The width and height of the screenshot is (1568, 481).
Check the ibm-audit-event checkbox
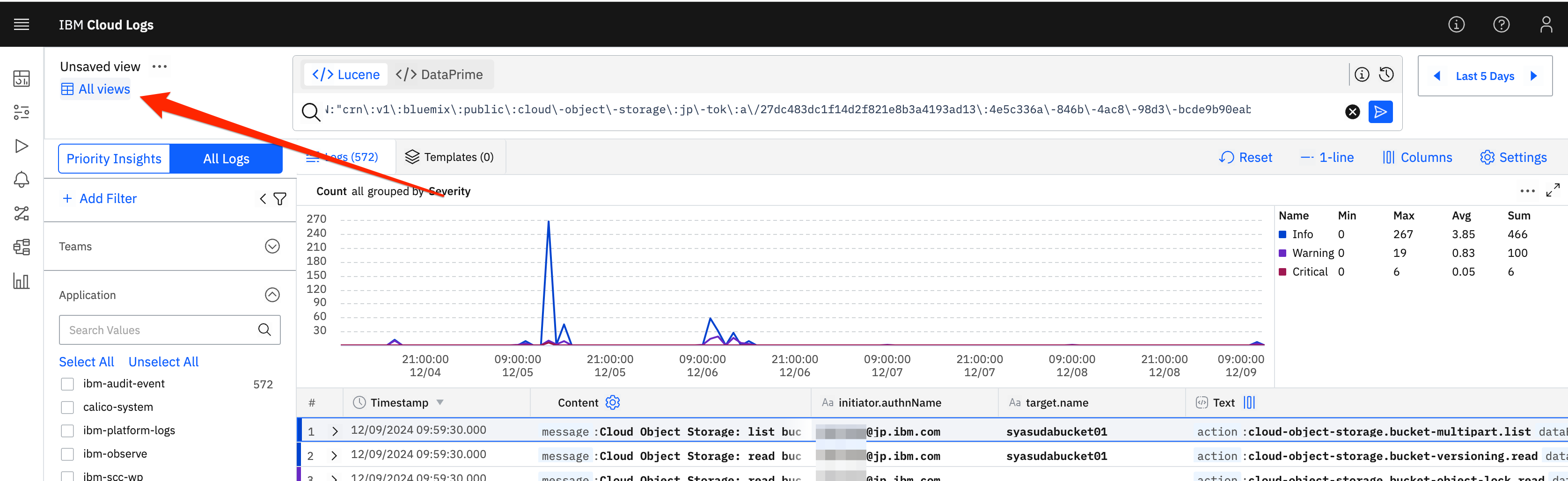[x=67, y=384]
